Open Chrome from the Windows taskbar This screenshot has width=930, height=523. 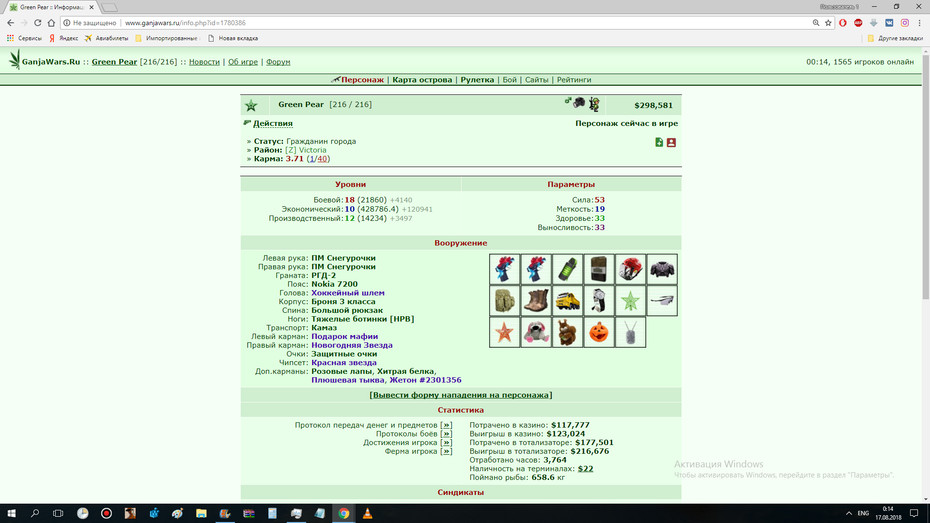point(344,514)
